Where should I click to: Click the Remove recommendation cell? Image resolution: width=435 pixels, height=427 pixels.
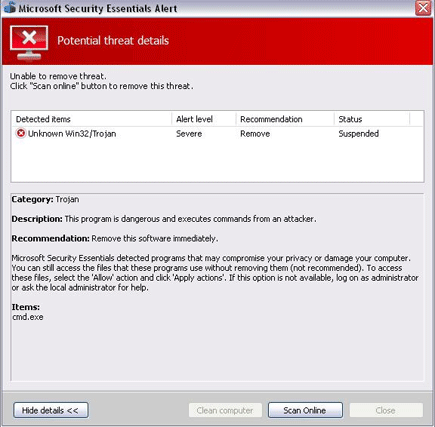(255, 134)
